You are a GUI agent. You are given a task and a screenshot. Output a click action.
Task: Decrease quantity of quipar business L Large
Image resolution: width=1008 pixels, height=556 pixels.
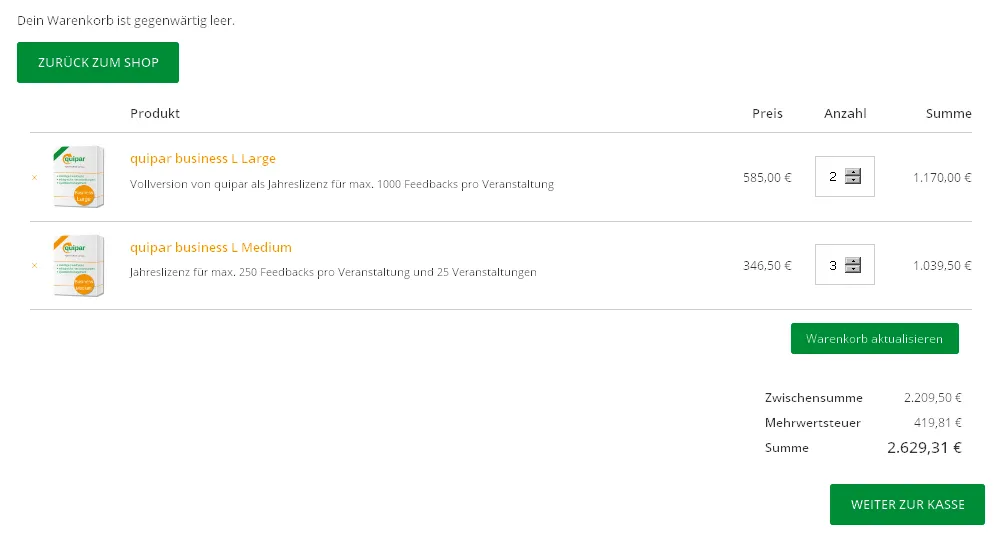(x=853, y=181)
